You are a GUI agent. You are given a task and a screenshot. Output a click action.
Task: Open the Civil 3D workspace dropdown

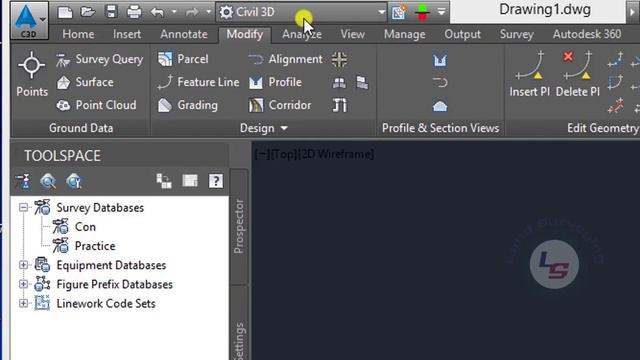(x=302, y=12)
